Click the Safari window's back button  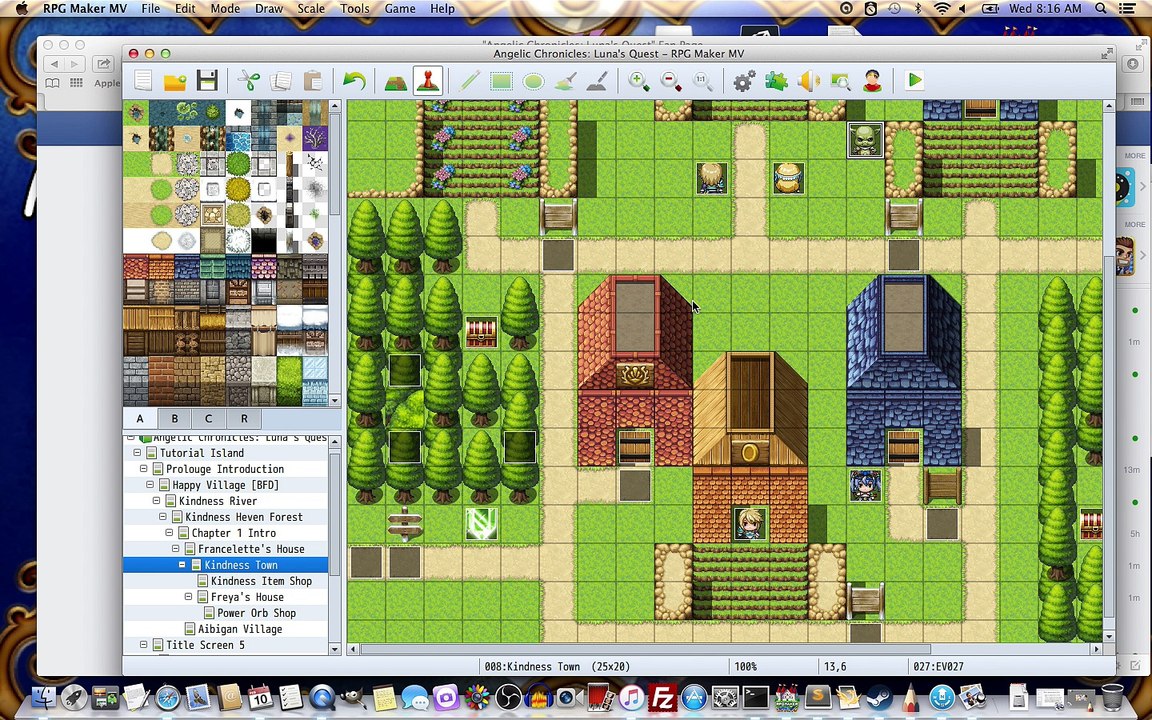[x=55, y=64]
